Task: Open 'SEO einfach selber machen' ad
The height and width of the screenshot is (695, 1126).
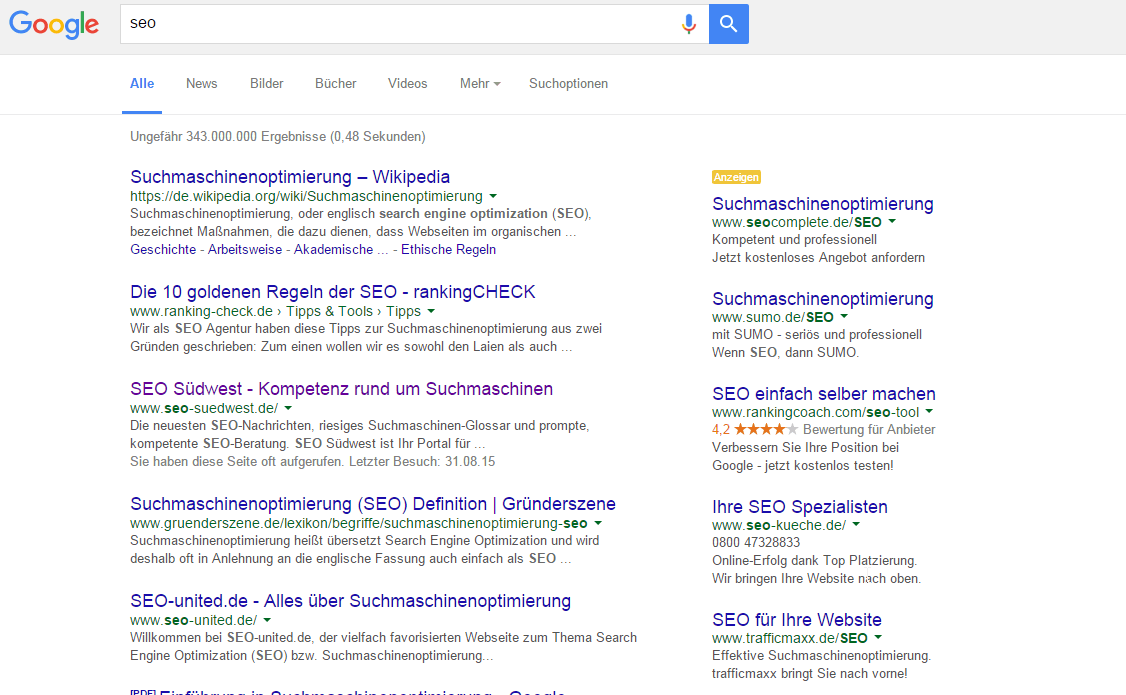Action: [x=824, y=394]
